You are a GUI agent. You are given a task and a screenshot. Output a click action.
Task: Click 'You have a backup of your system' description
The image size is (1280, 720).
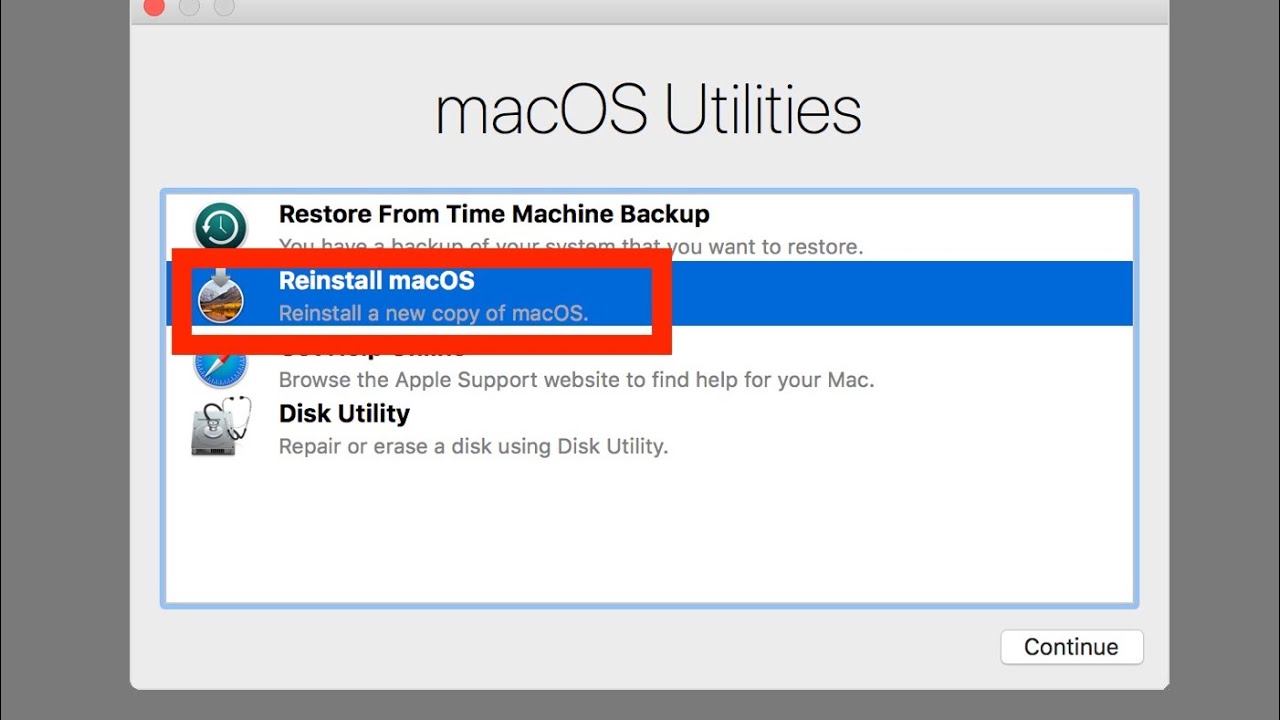click(570, 246)
